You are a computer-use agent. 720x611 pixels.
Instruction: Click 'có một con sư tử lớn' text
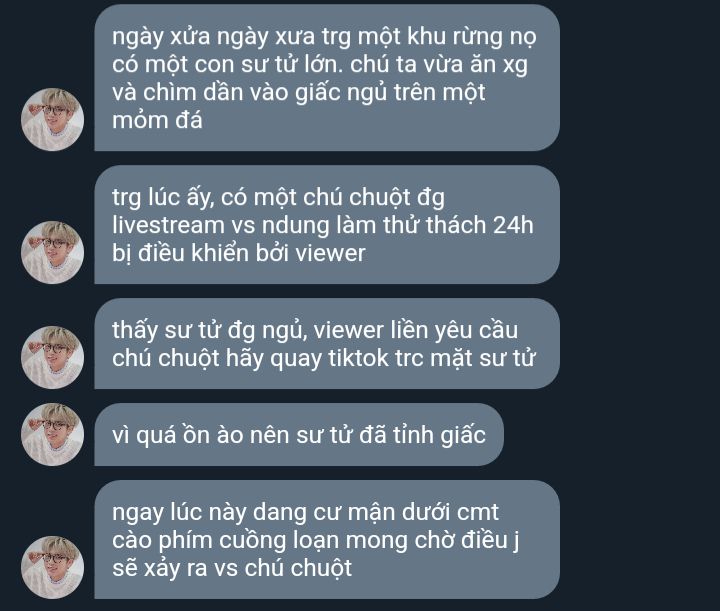point(226,65)
